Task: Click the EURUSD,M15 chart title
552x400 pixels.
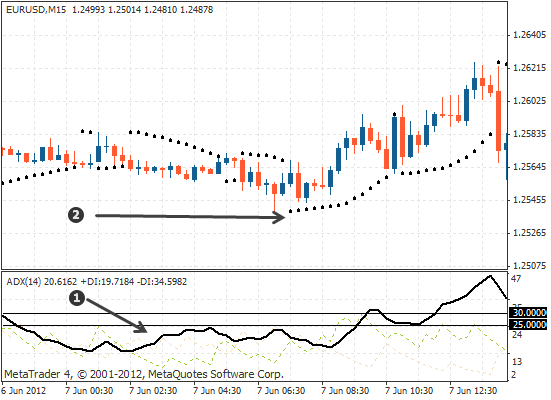Action: [x=36, y=10]
